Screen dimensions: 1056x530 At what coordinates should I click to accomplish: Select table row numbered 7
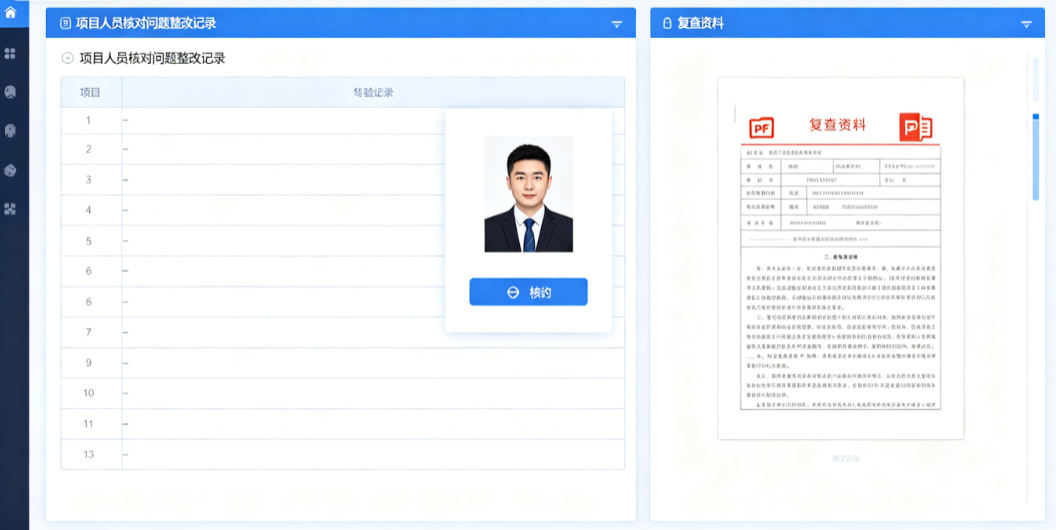(x=343, y=332)
